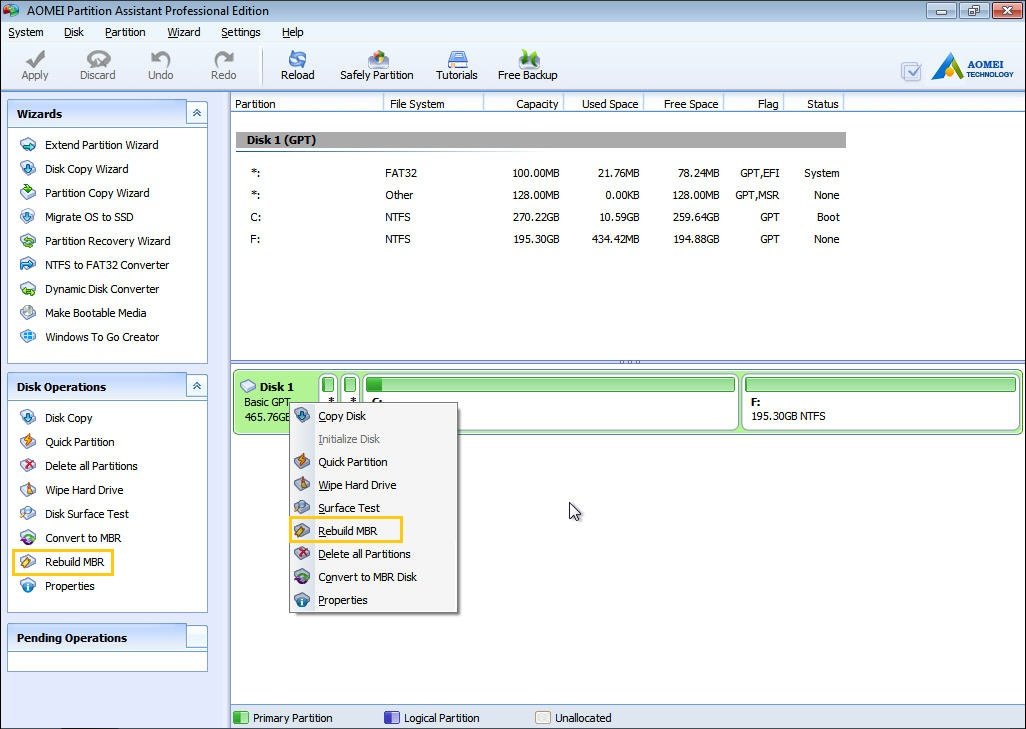
Task: Click Delete all Partitions in sidebar
Action: [x=79, y=466]
